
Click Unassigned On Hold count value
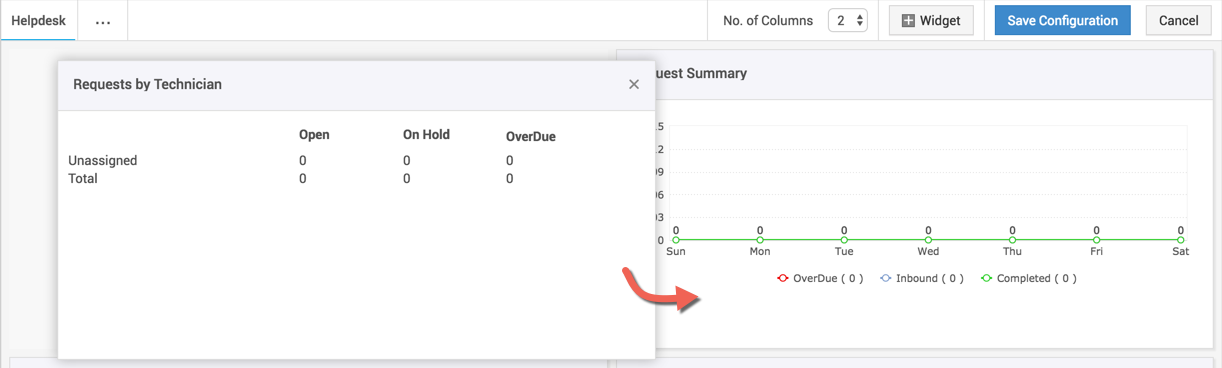(x=407, y=160)
